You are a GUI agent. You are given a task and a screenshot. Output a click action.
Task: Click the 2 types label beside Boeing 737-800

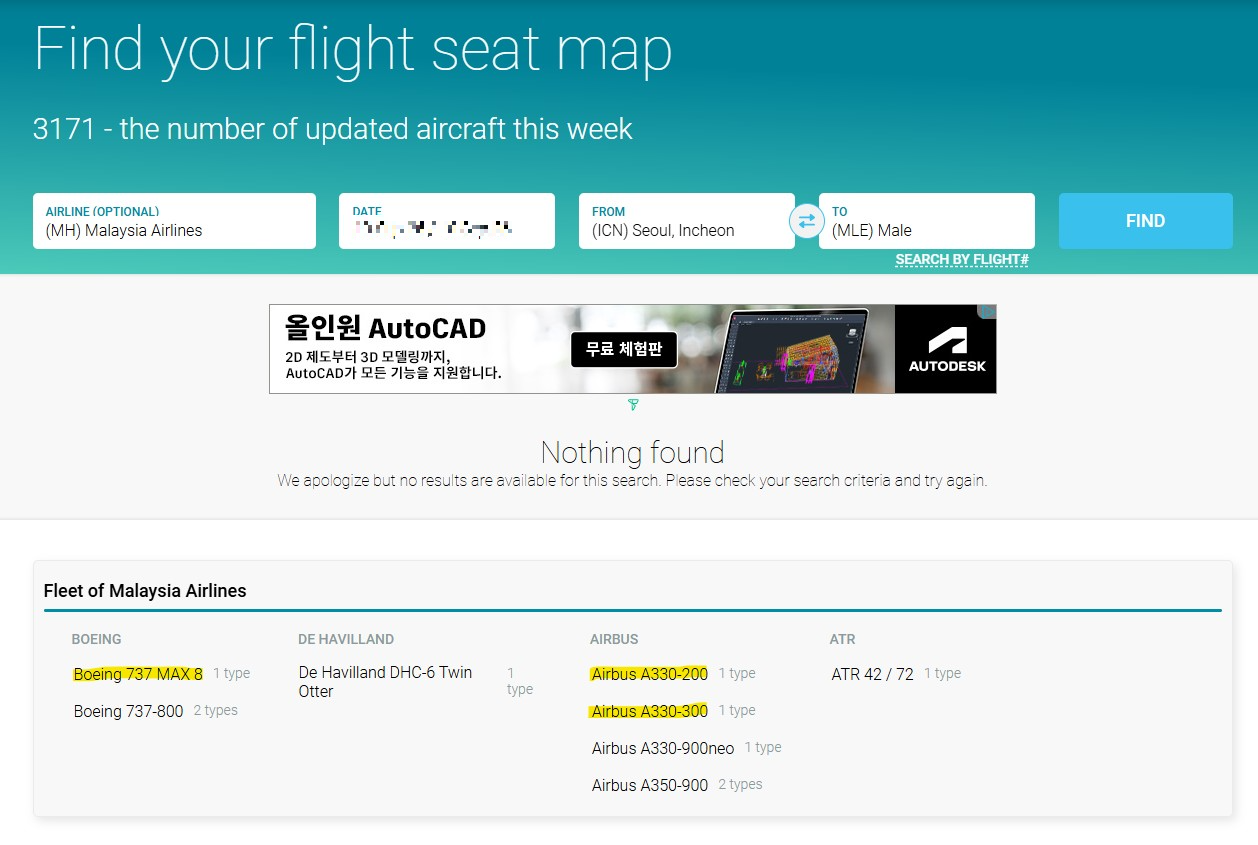tap(216, 711)
